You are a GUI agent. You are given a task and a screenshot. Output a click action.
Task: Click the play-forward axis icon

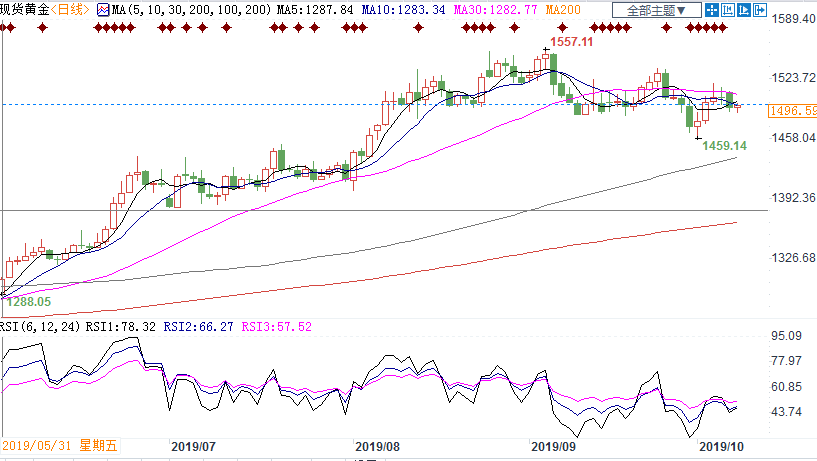coord(744,10)
